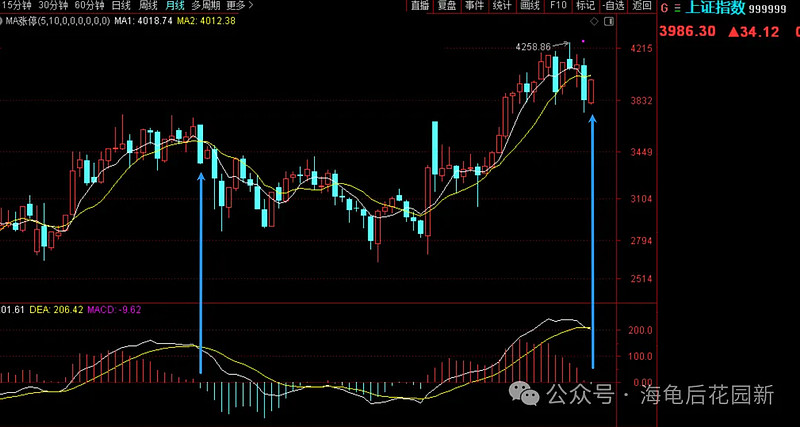Click the 200.0 MACD axis label
The width and height of the screenshot is (800, 427).
tap(640, 330)
